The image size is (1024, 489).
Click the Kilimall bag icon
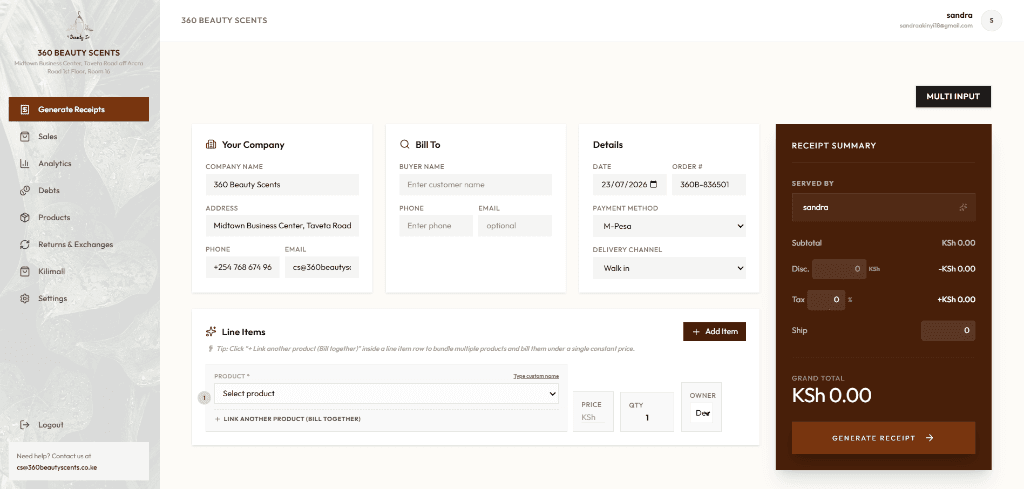pyautogui.click(x=25, y=271)
